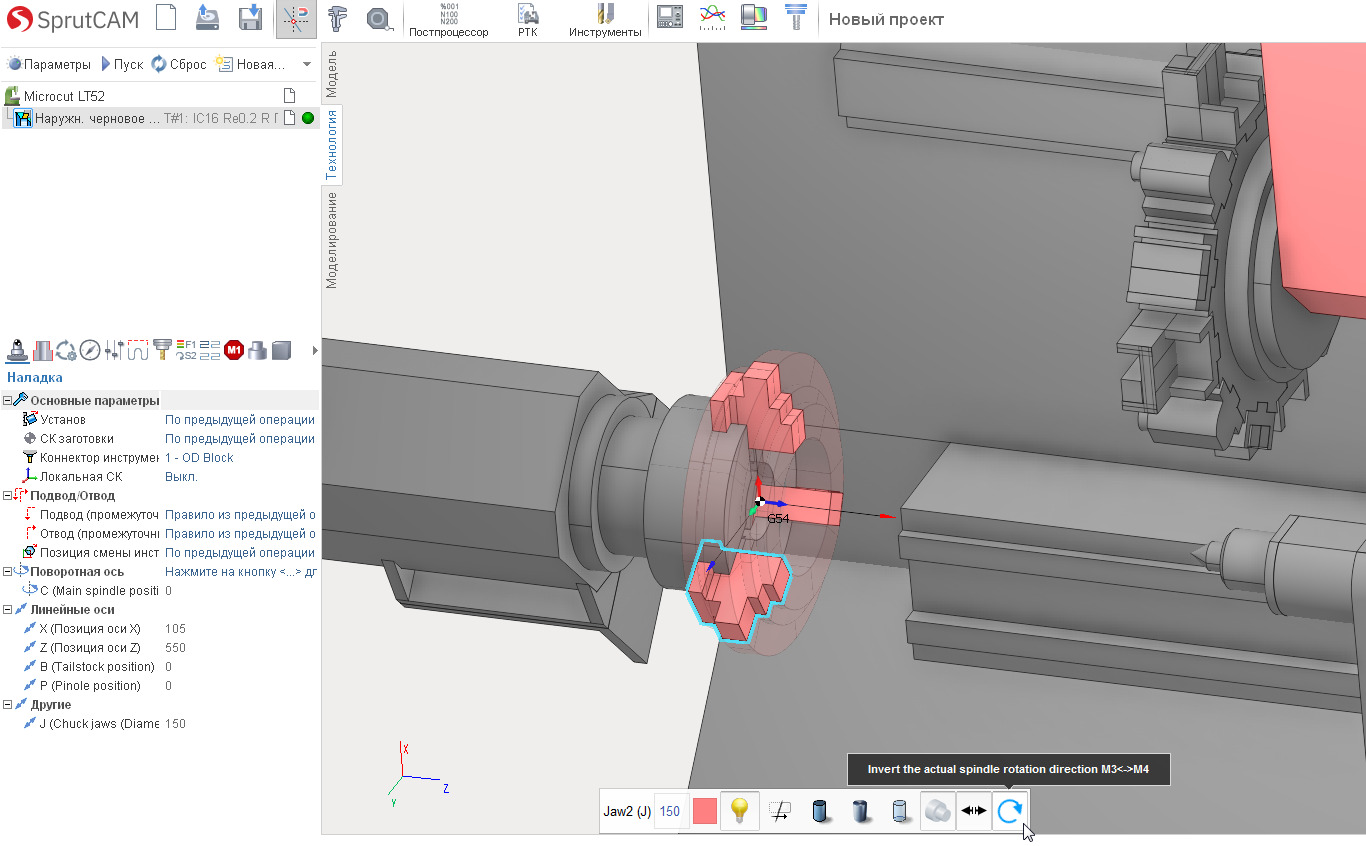This screenshot has width=1366, height=846.
Task: Open the Постпроцессор button
Action: [449, 20]
